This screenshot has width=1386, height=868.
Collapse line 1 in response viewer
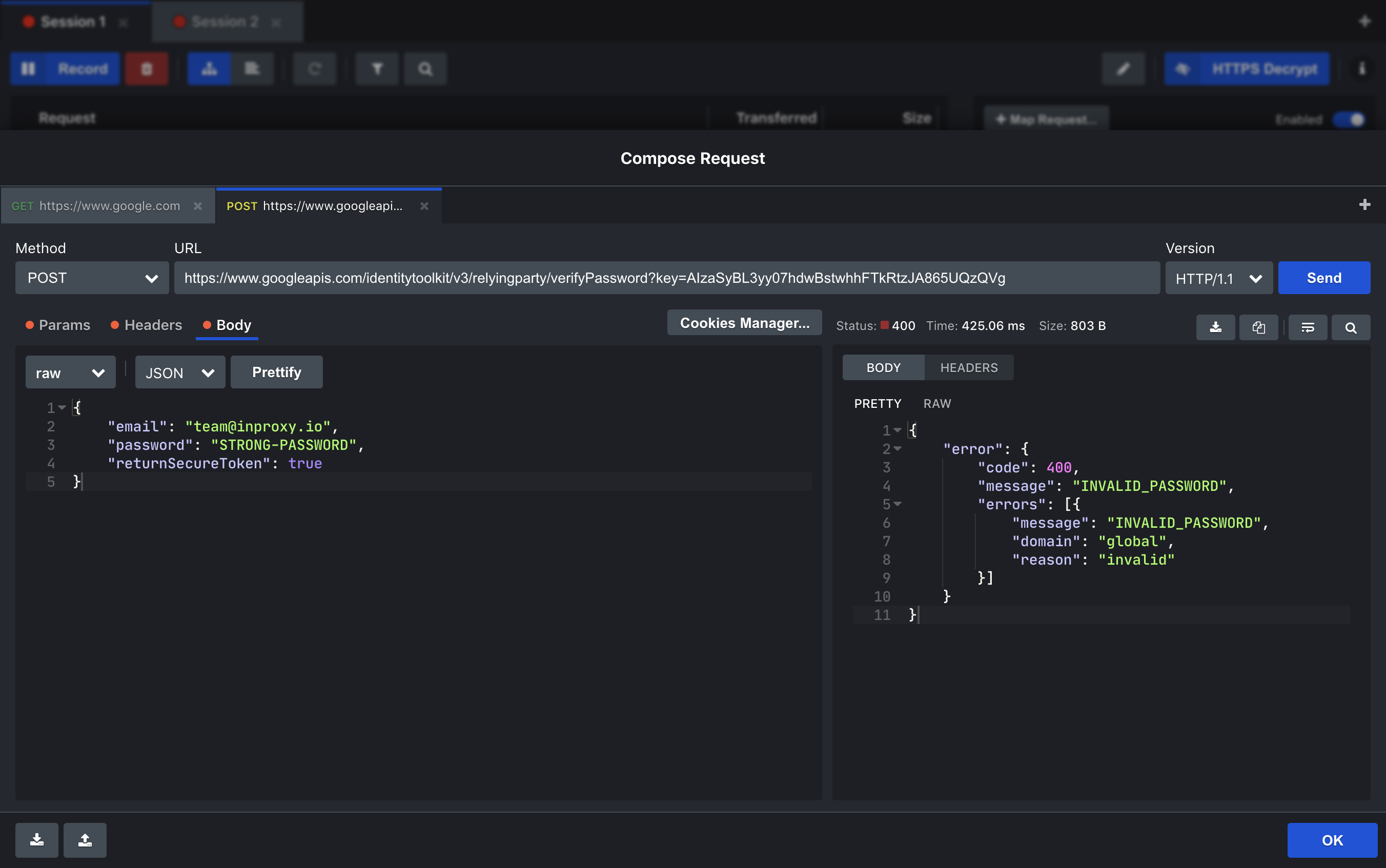pos(898,430)
